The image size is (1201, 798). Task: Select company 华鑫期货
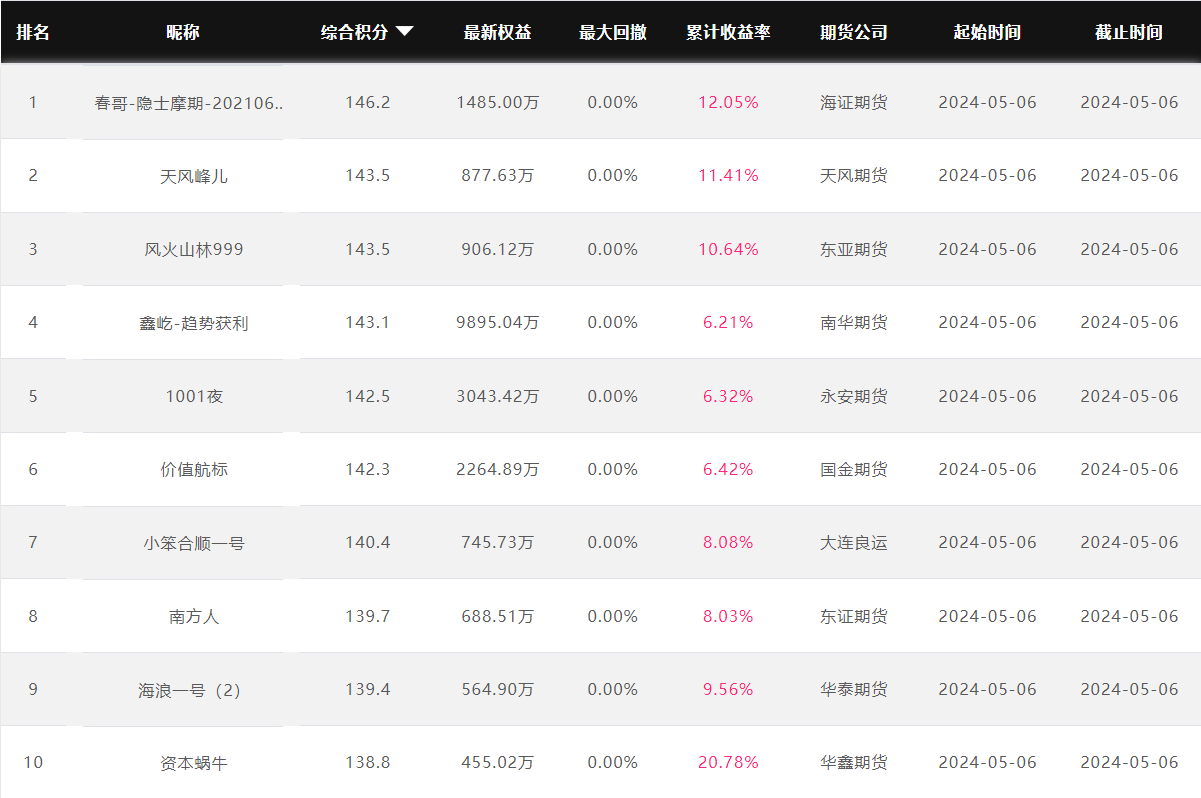[854, 762]
